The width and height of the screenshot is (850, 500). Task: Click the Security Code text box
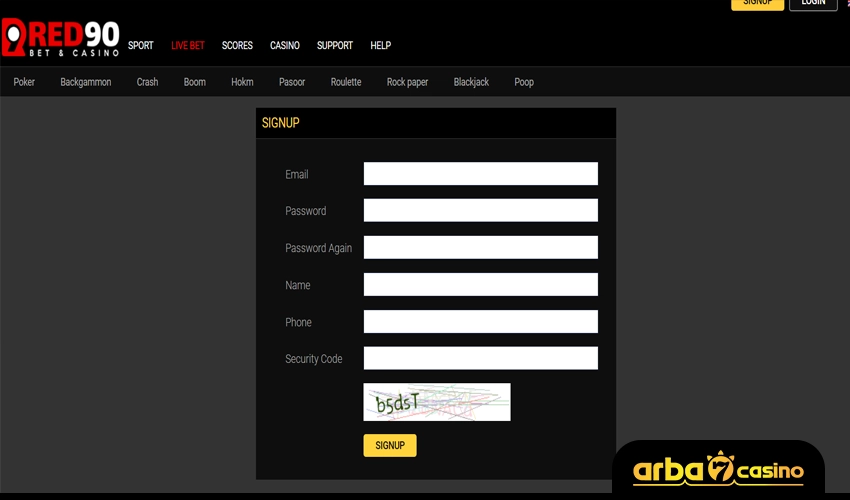click(x=480, y=358)
